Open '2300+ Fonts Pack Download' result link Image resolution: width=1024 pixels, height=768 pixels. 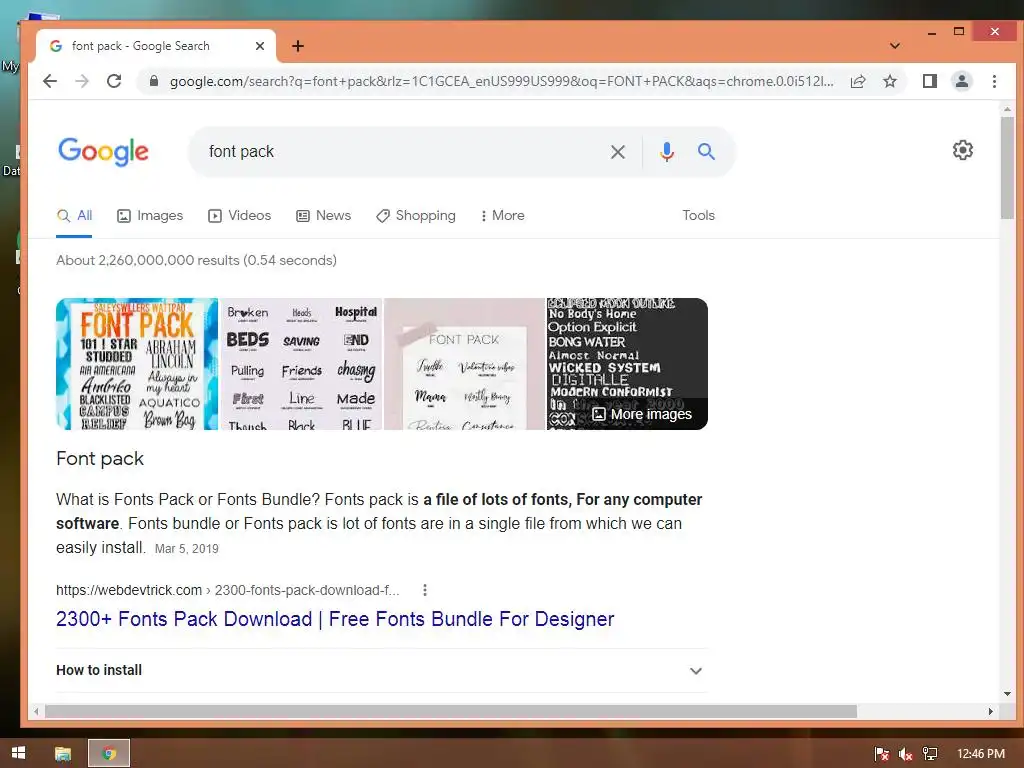point(335,619)
